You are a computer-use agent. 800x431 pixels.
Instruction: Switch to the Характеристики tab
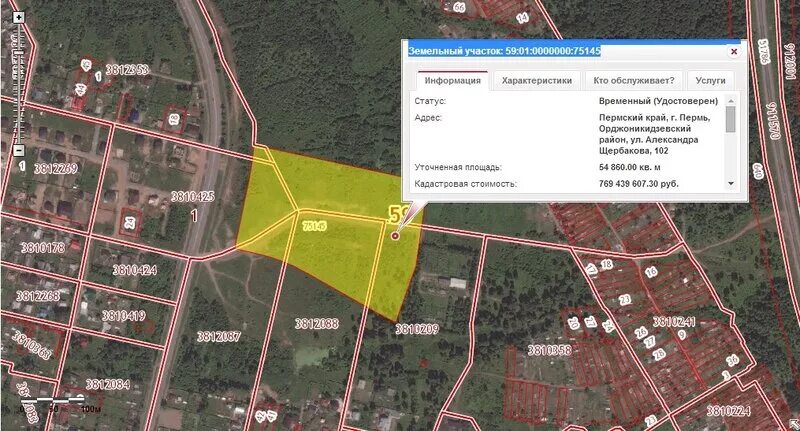coord(536,81)
